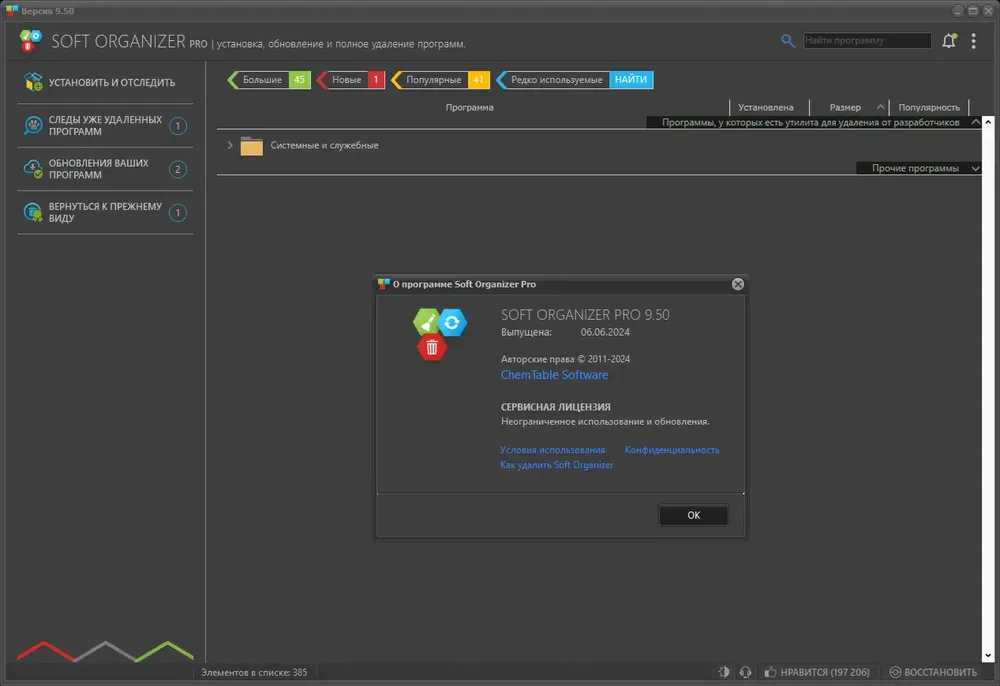This screenshot has height=686, width=1000.
Task: Open the three-dot main menu
Action: click(973, 41)
